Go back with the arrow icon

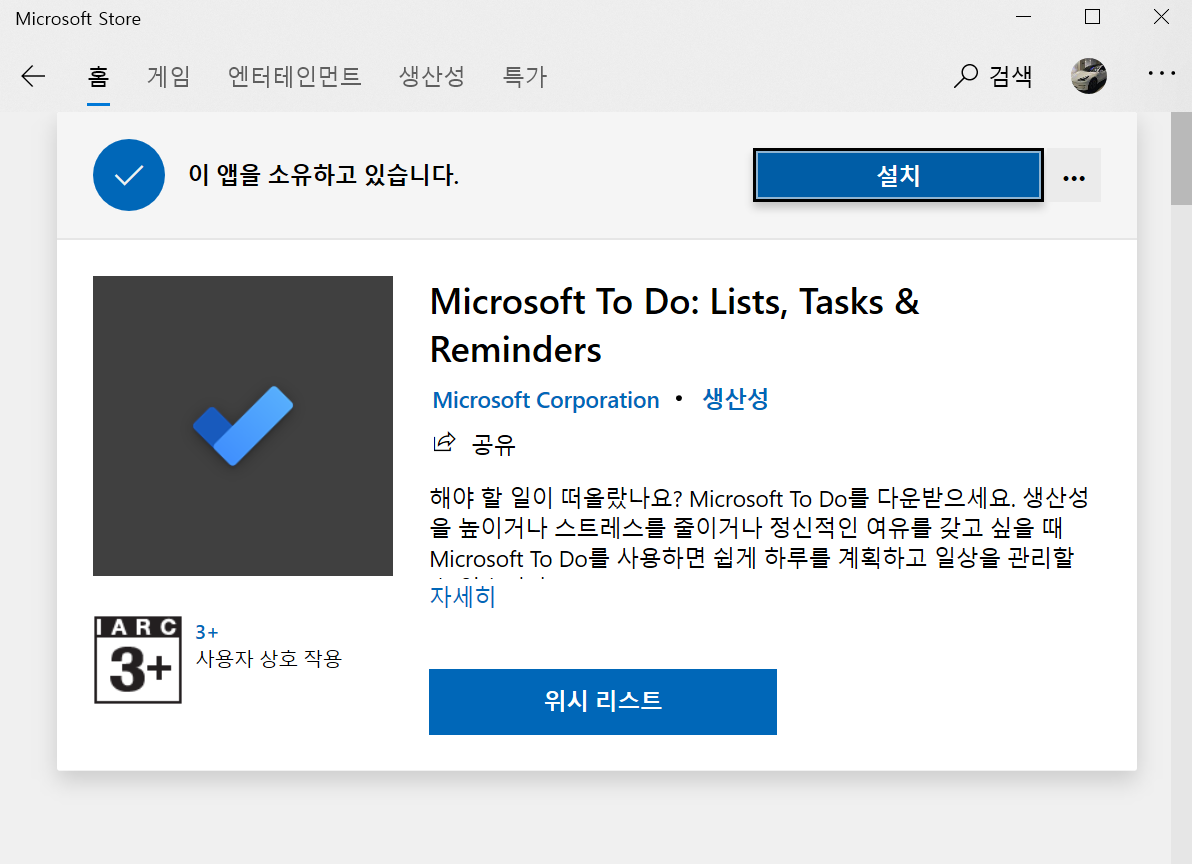[33, 76]
